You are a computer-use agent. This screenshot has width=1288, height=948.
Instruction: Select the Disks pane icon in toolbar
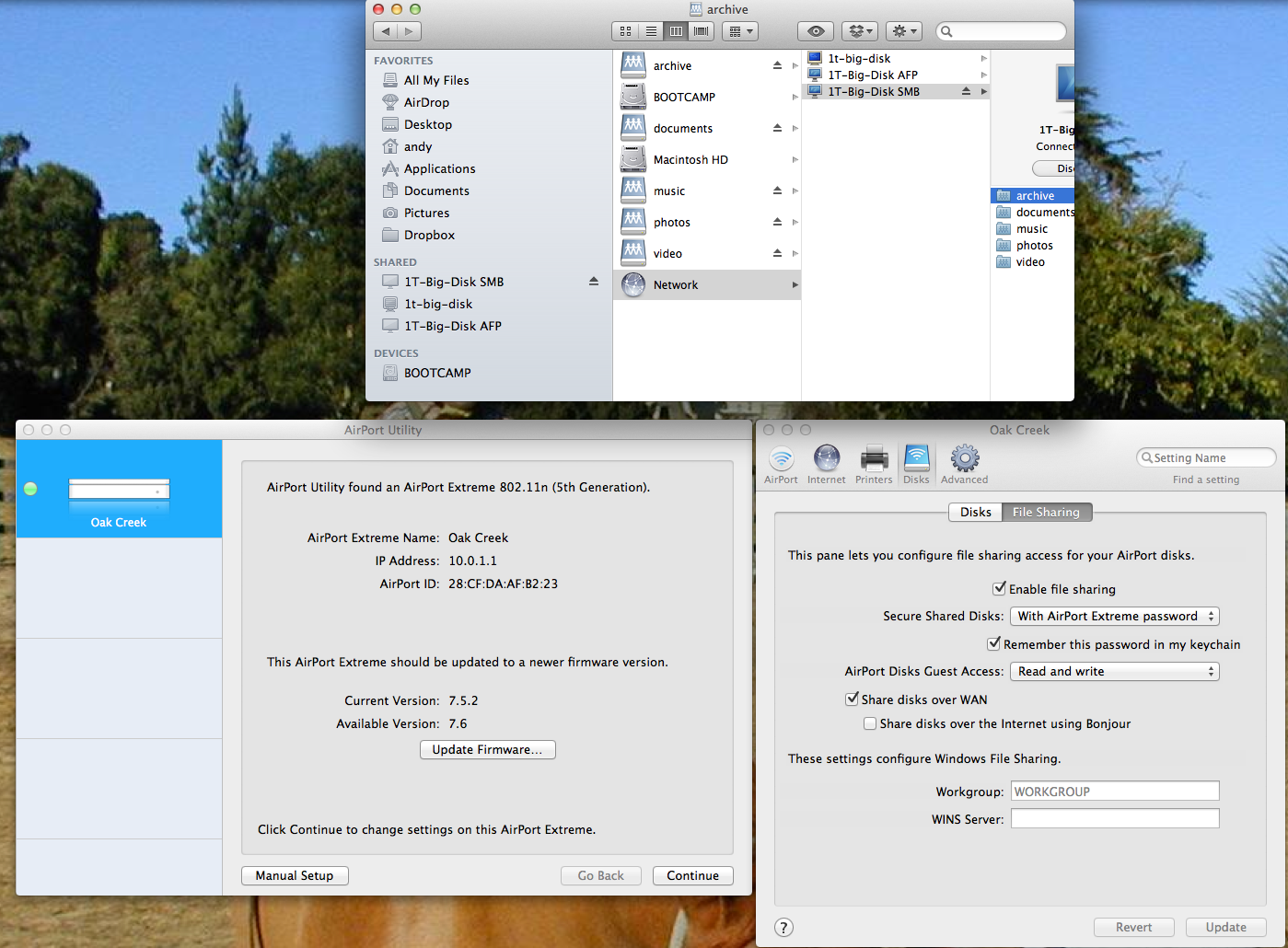pyautogui.click(x=916, y=465)
